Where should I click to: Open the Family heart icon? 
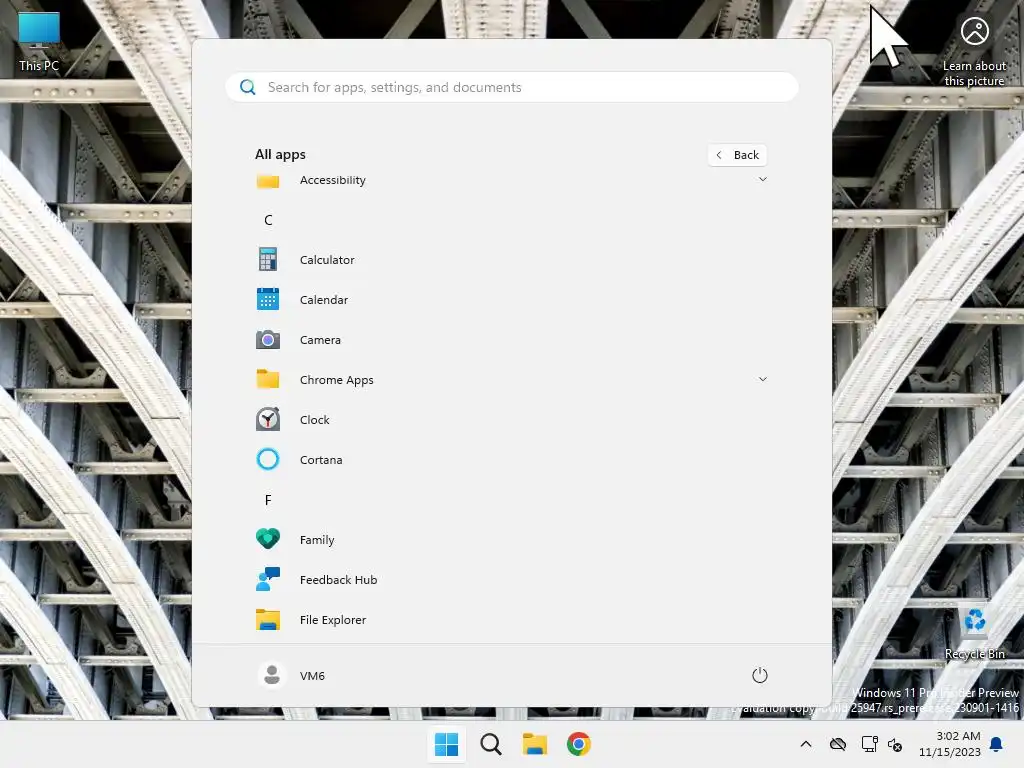tap(268, 539)
